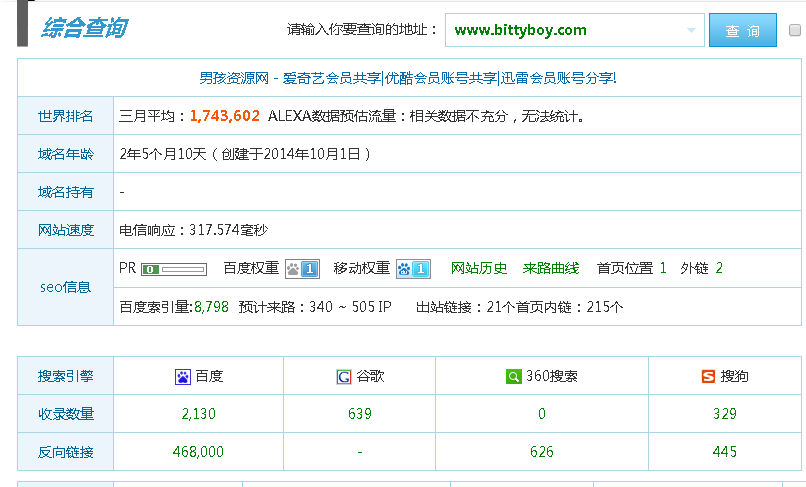
Task: Click the 360搜索 green search icon
Action: 514,376
